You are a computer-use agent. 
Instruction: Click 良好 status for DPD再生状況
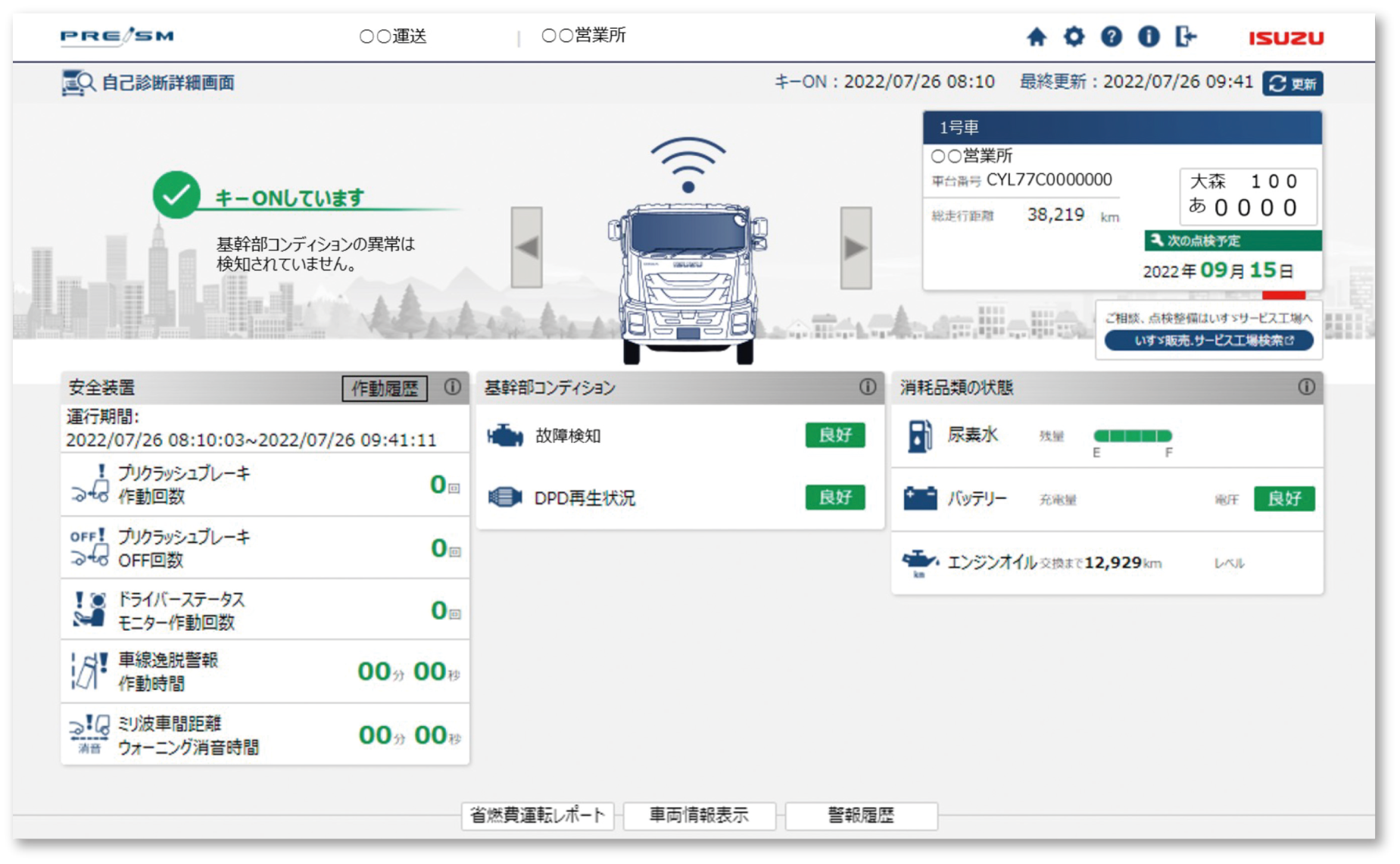click(x=834, y=498)
